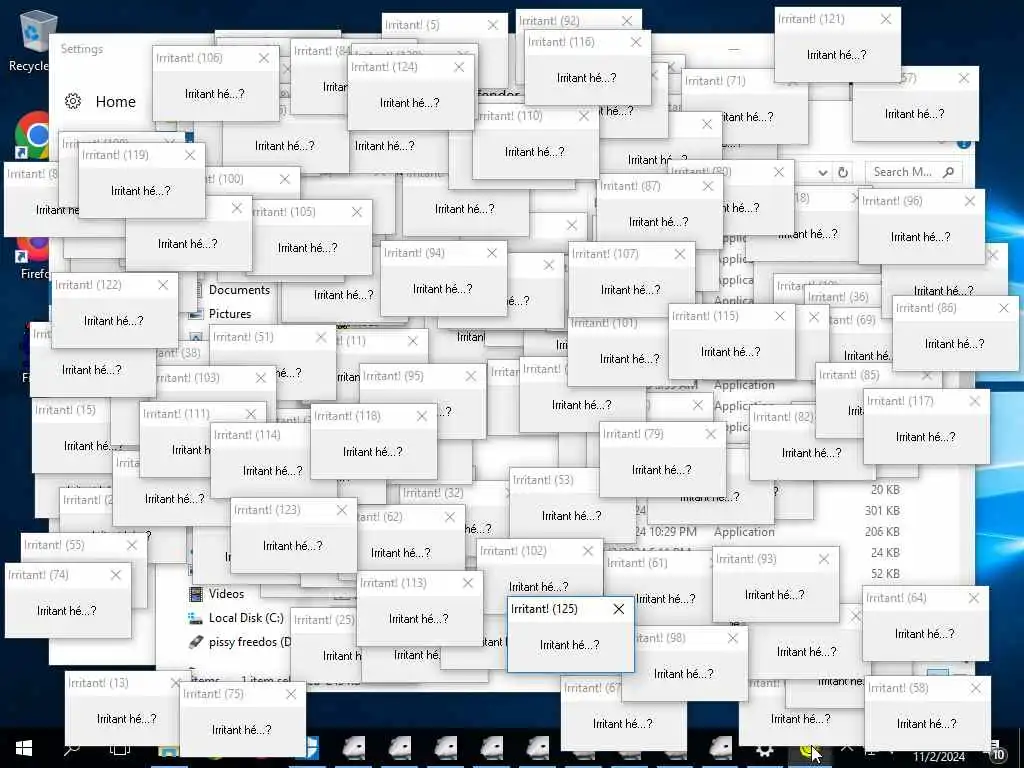Click the Pictures folder icon in Explorer

(196, 314)
